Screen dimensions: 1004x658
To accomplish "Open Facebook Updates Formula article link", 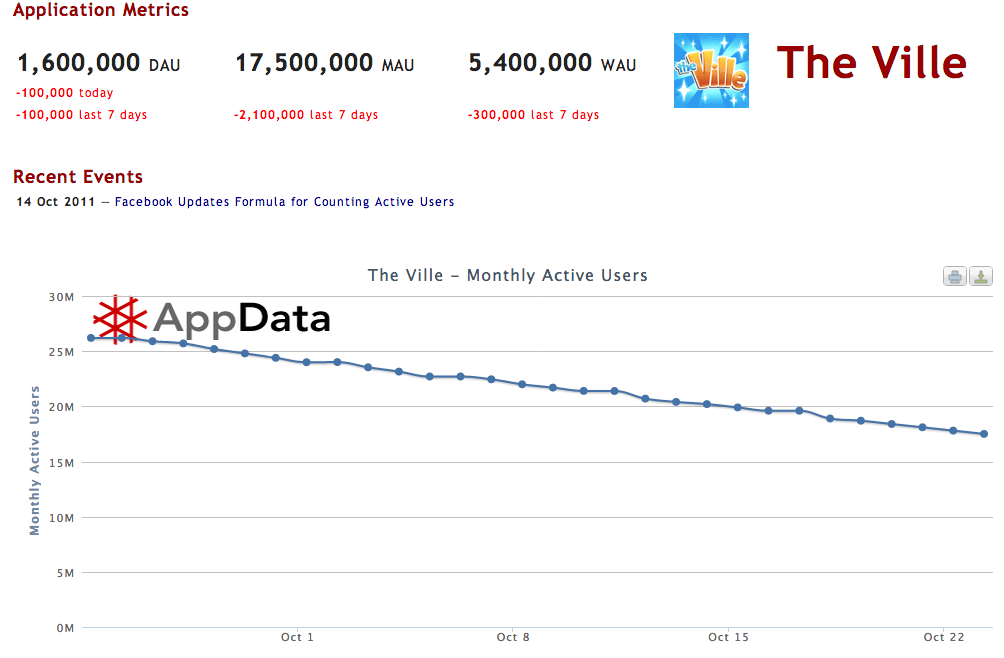I will point(284,202).
